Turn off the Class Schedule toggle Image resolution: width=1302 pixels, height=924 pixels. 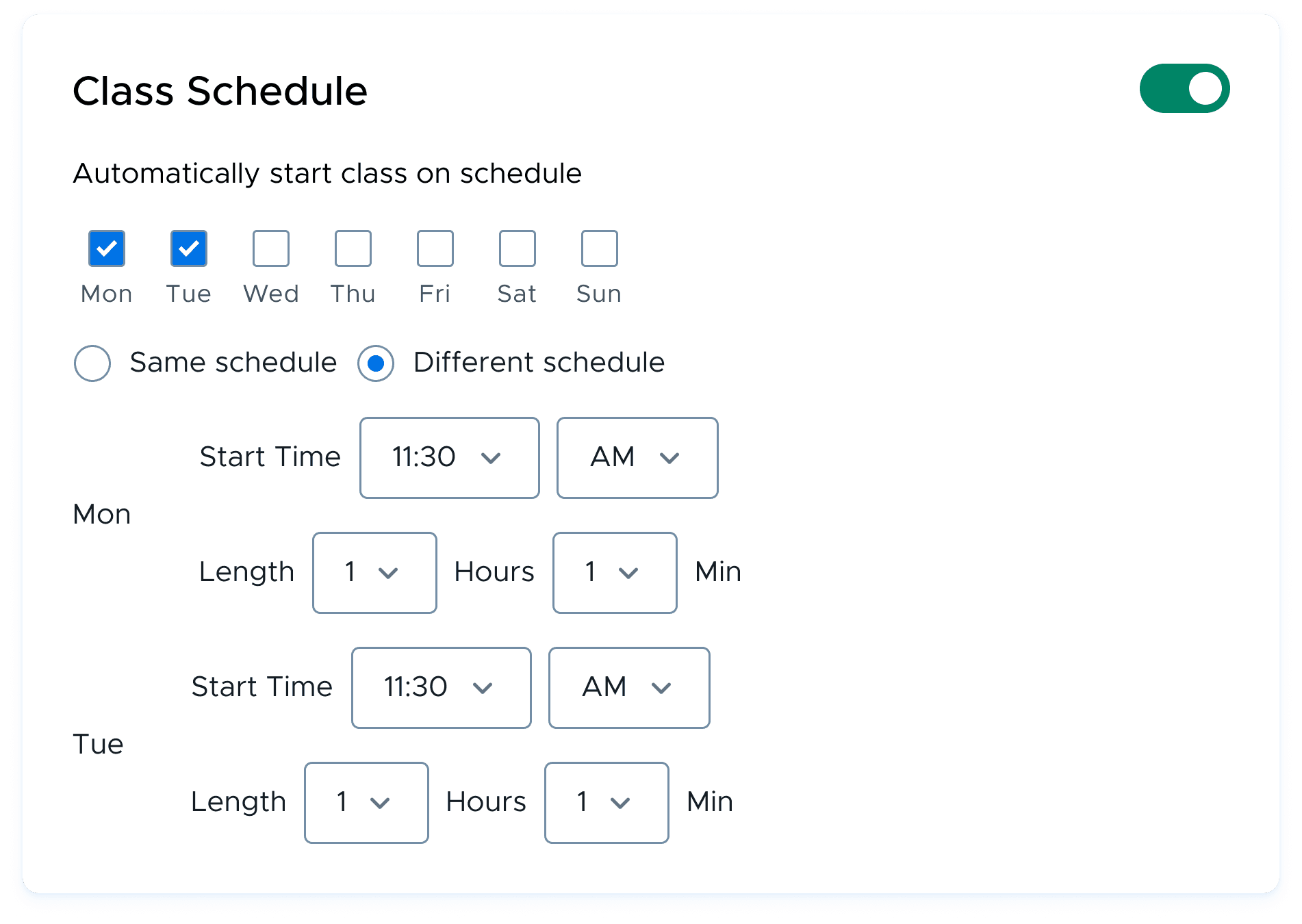pyautogui.click(x=1184, y=89)
